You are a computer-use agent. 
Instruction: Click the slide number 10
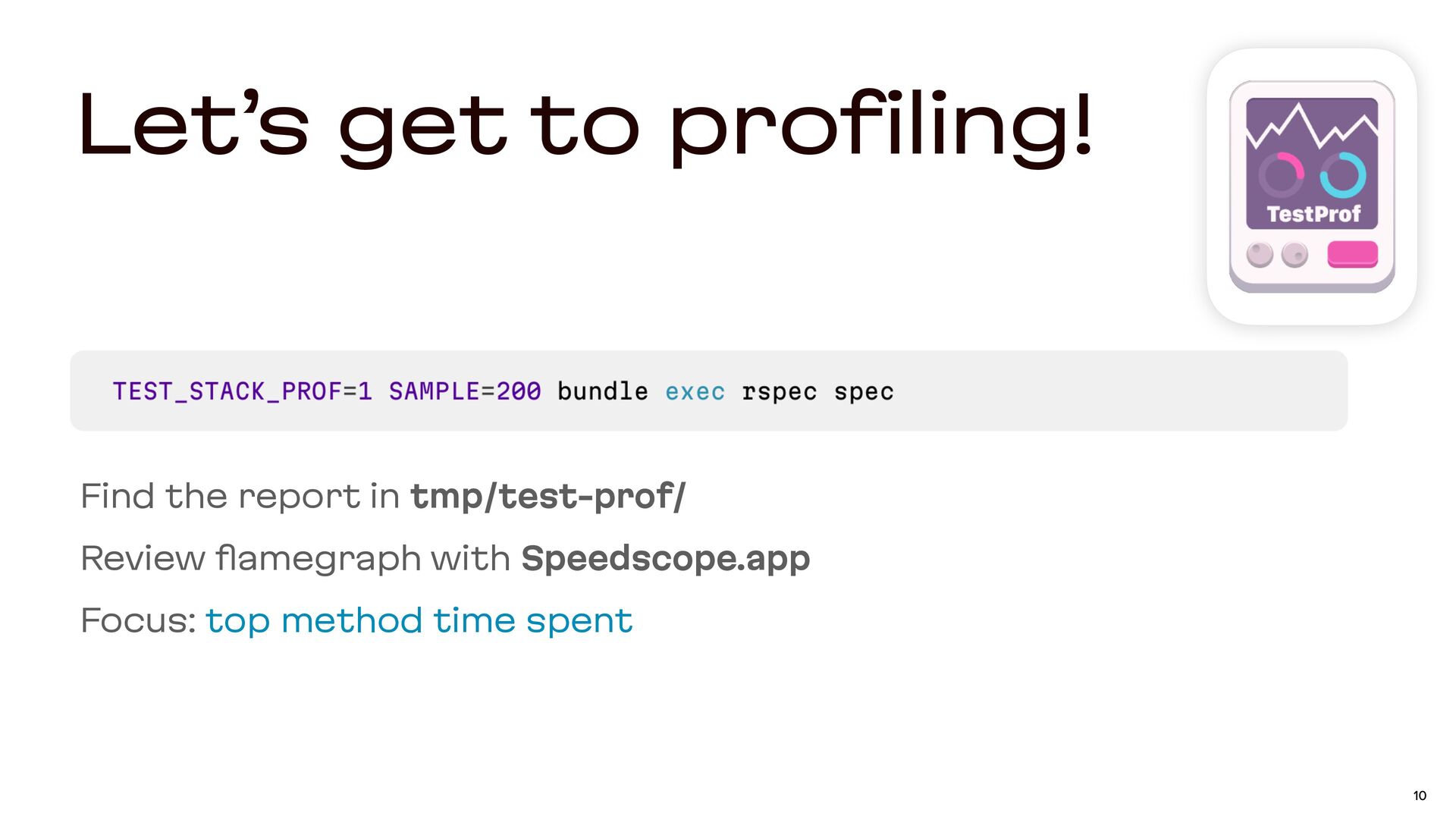(x=1420, y=795)
